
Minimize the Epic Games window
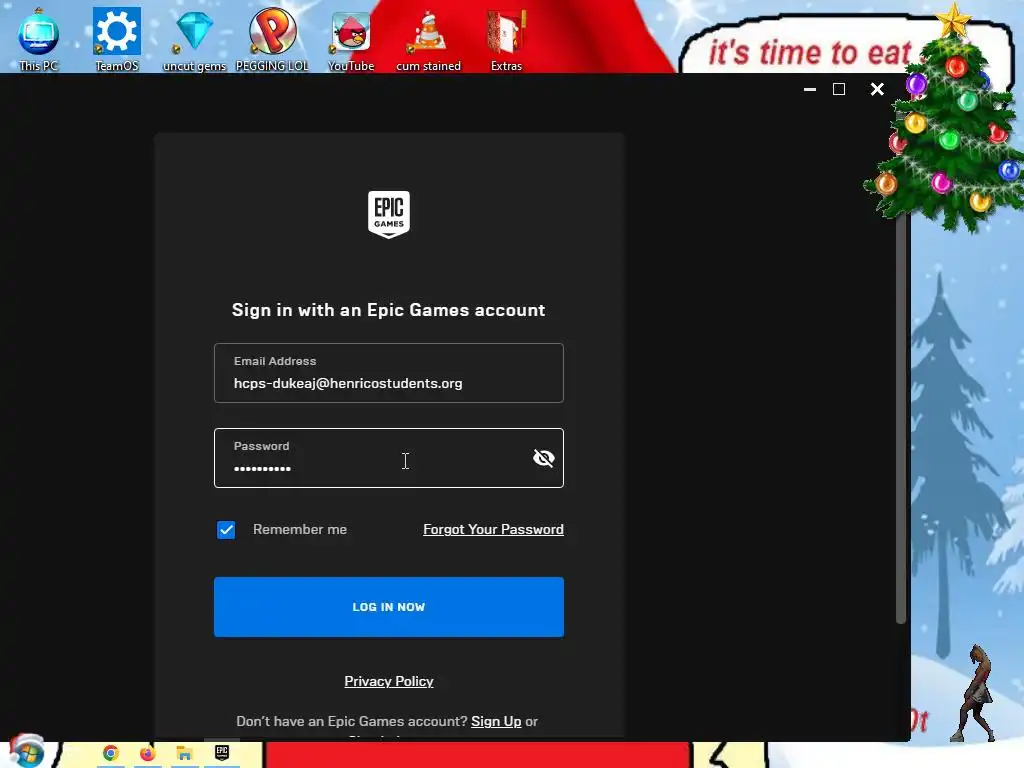[x=810, y=89]
